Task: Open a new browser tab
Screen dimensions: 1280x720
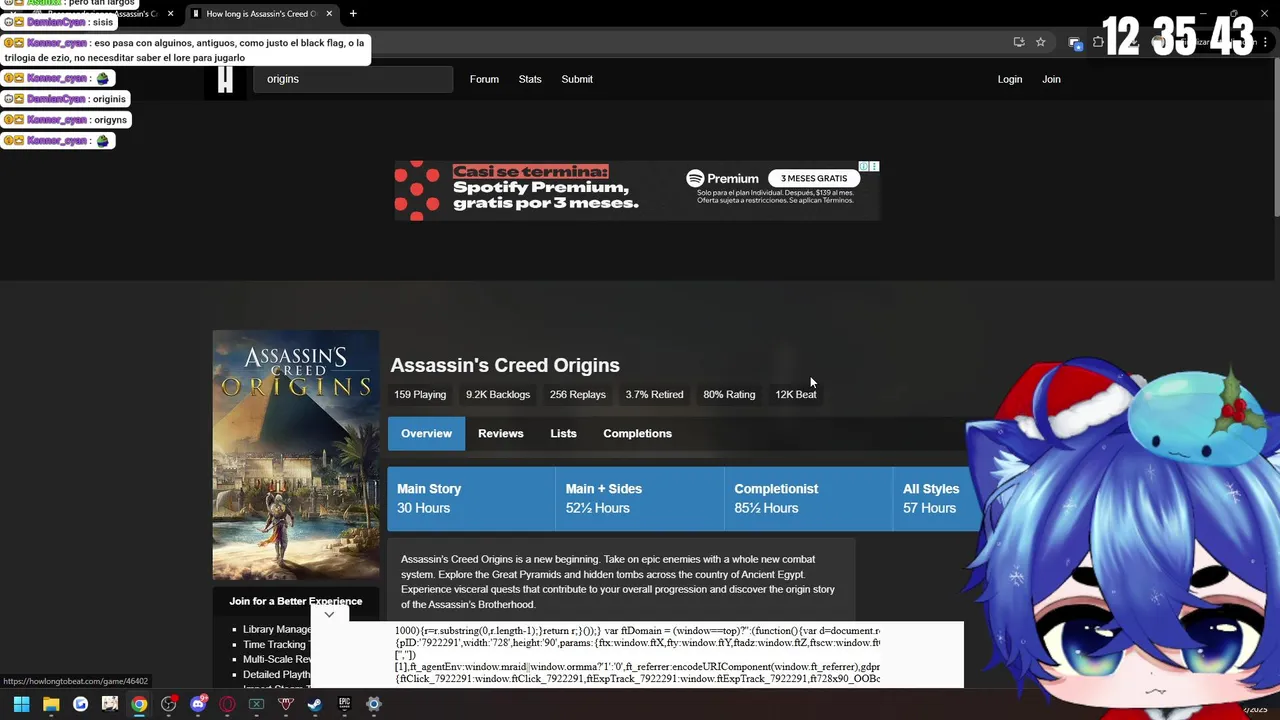Action: pyautogui.click(x=353, y=14)
